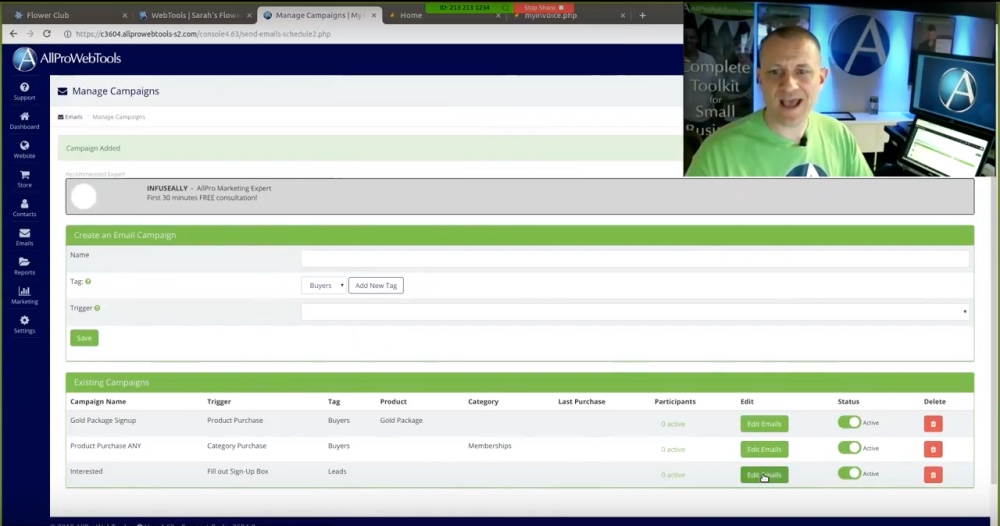Close the Flower Club tab
1000x526 pixels.
[x=124, y=15]
